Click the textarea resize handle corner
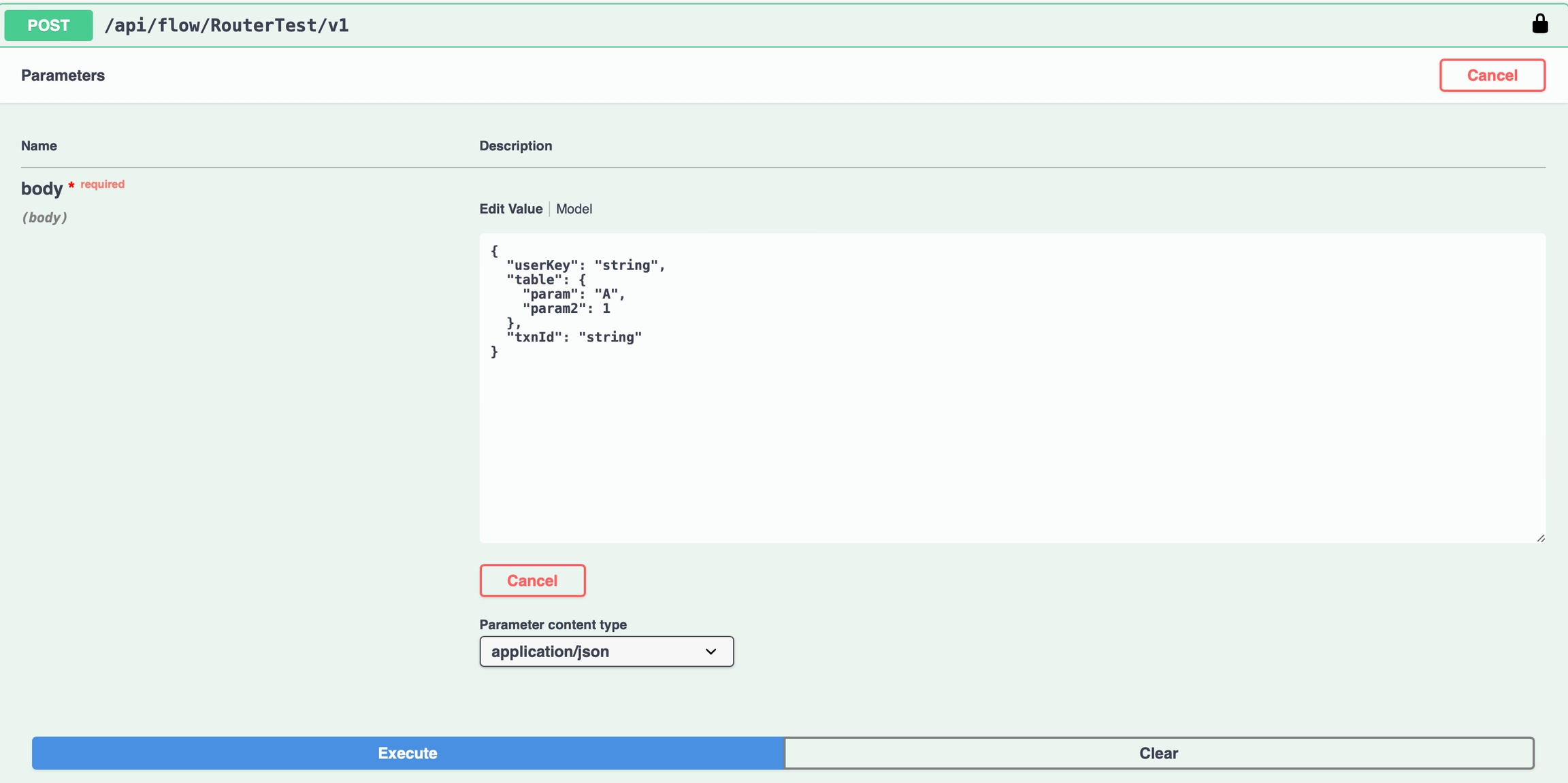Viewport: 1568px width, 783px height. click(x=1540, y=538)
